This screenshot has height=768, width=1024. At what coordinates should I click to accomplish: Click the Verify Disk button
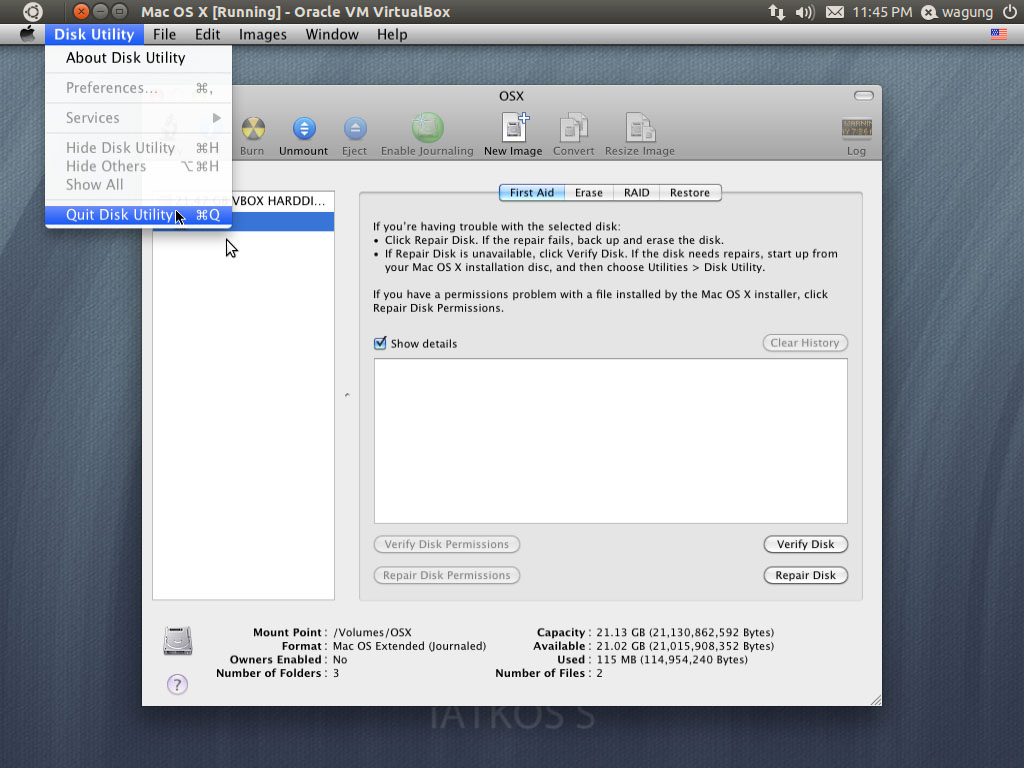point(805,544)
